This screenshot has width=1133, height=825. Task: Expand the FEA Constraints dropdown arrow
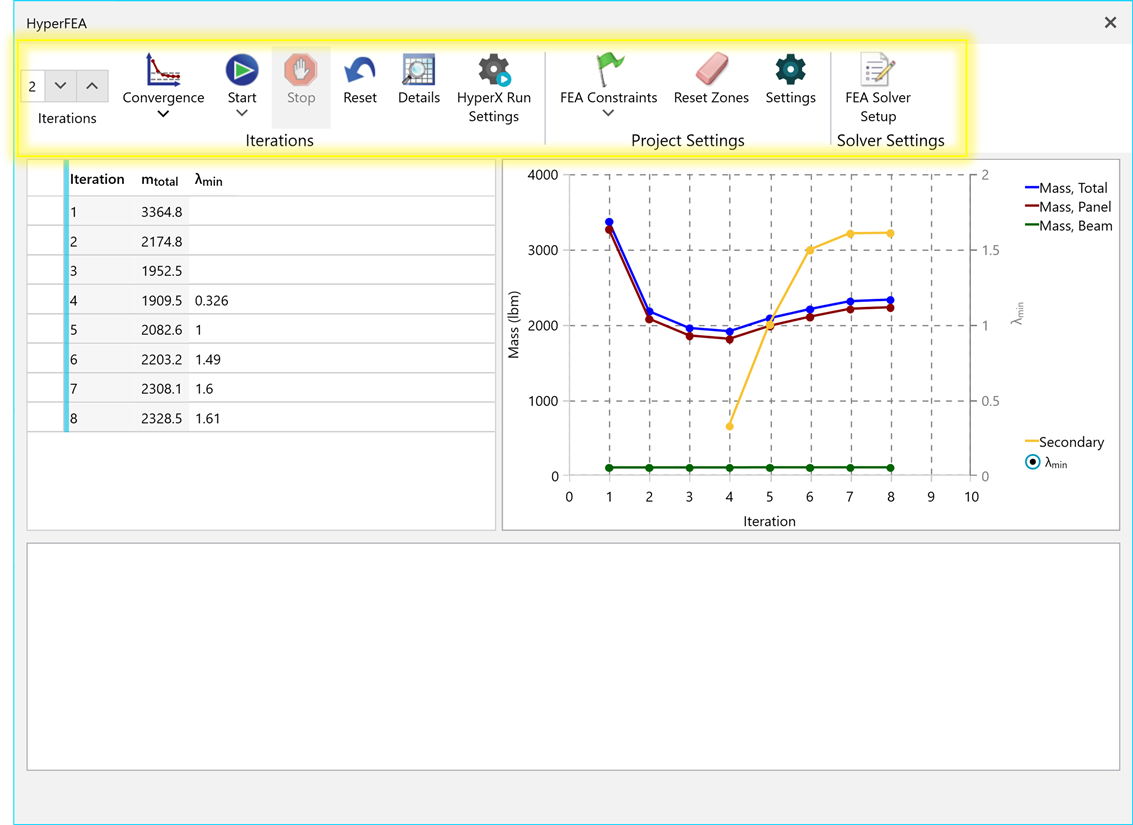click(x=608, y=113)
